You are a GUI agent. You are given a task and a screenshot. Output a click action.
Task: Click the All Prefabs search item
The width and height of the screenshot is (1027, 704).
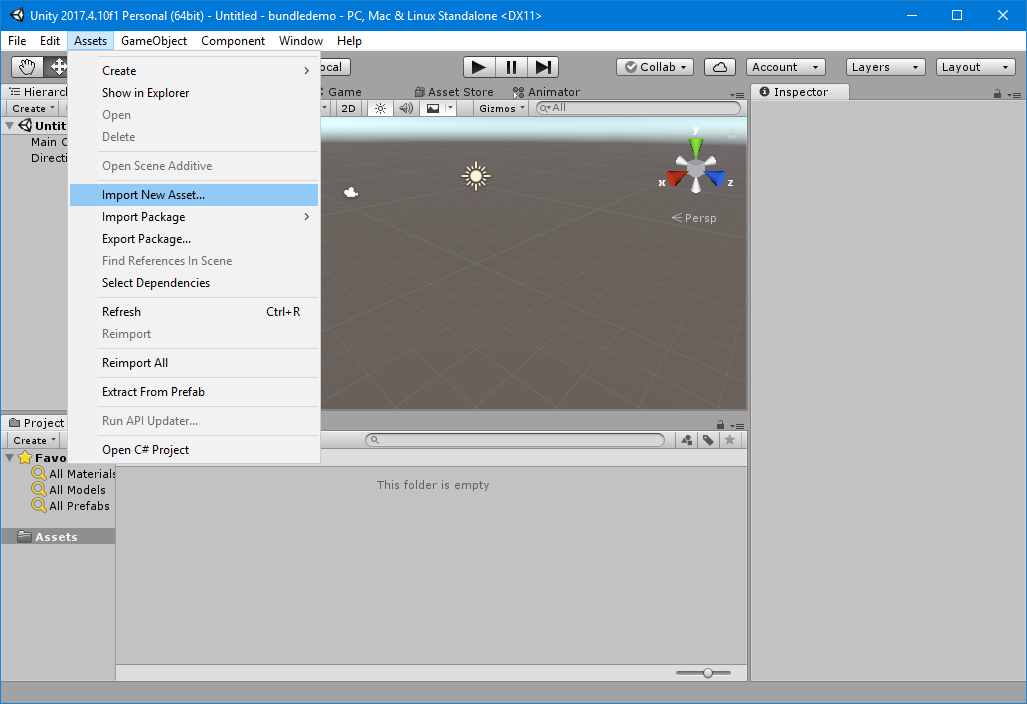pyautogui.click(x=71, y=506)
